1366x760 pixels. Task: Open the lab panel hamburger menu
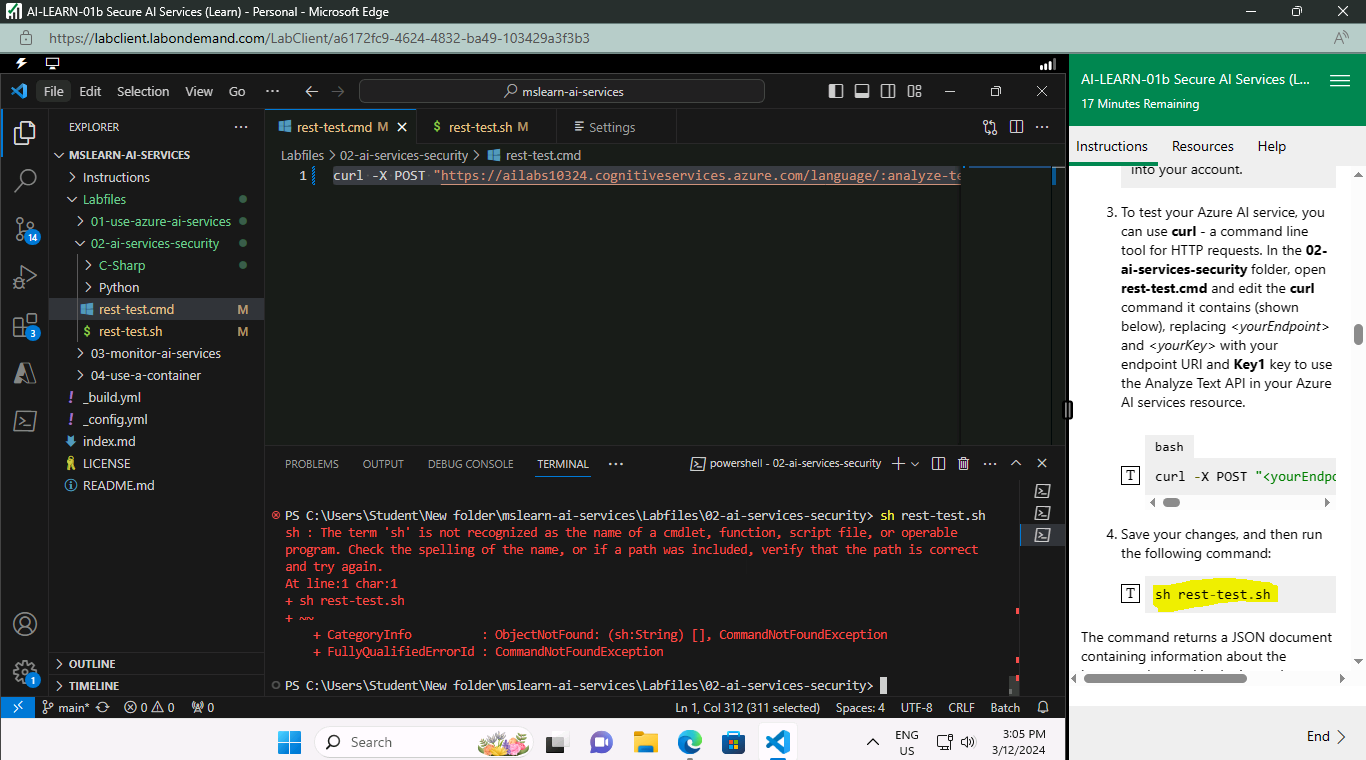pyautogui.click(x=1340, y=81)
